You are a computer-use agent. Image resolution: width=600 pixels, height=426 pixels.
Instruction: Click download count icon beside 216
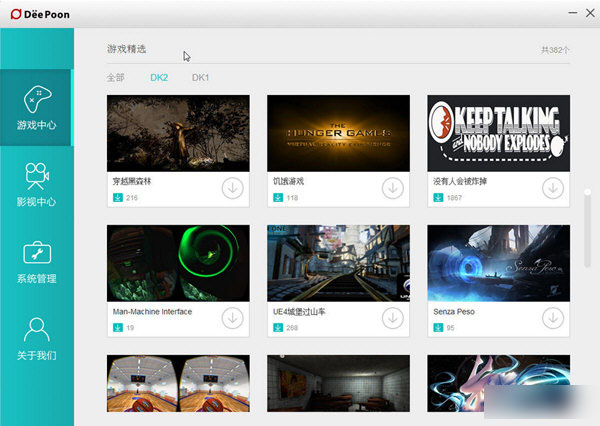tap(118, 197)
